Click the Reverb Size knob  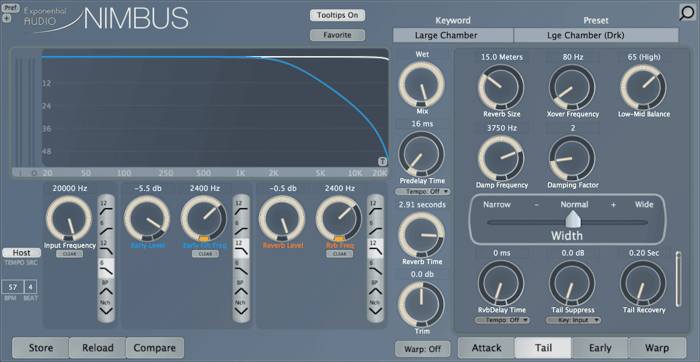pos(501,87)
